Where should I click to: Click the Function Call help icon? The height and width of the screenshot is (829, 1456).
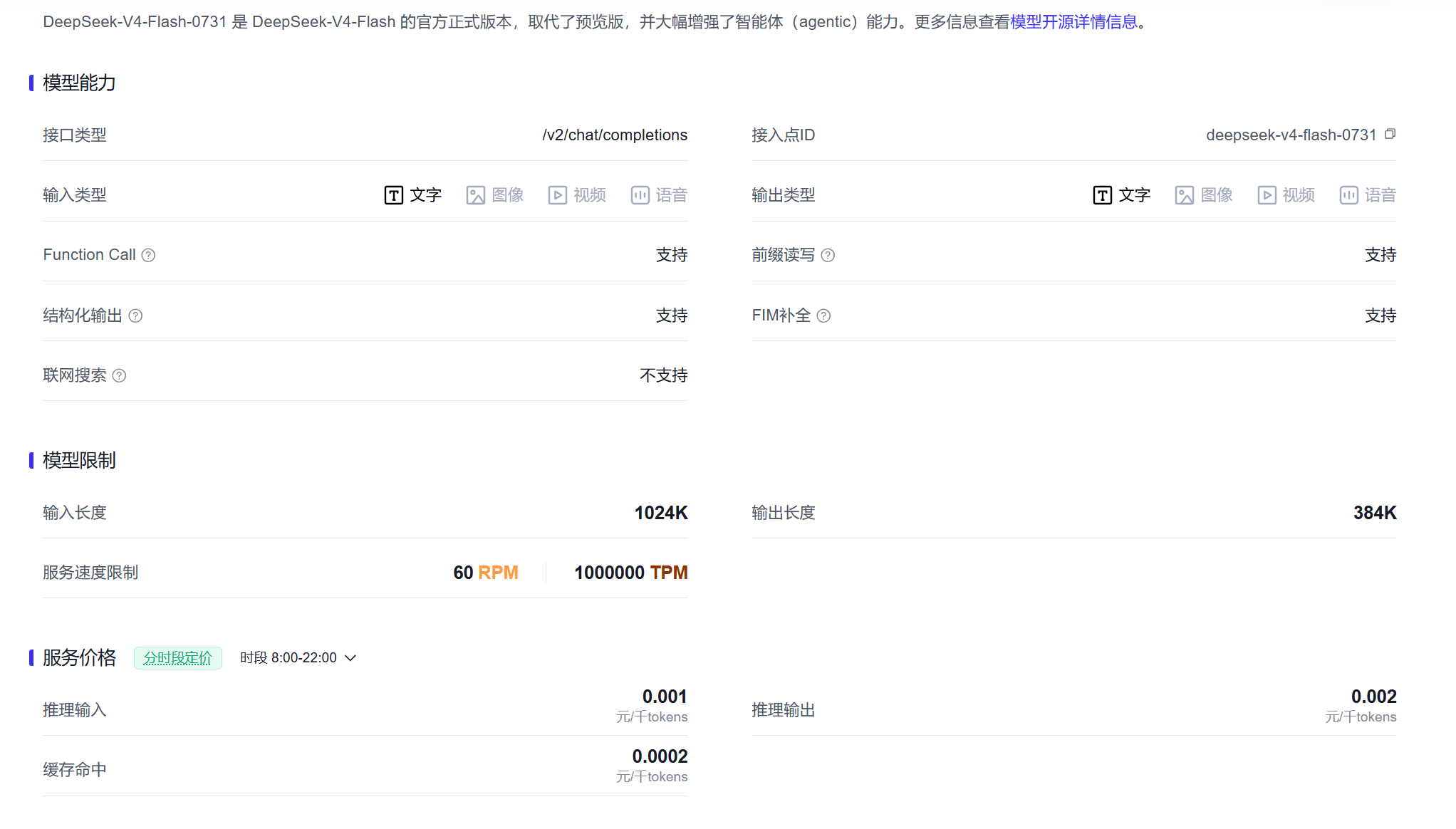click(148, 255)
